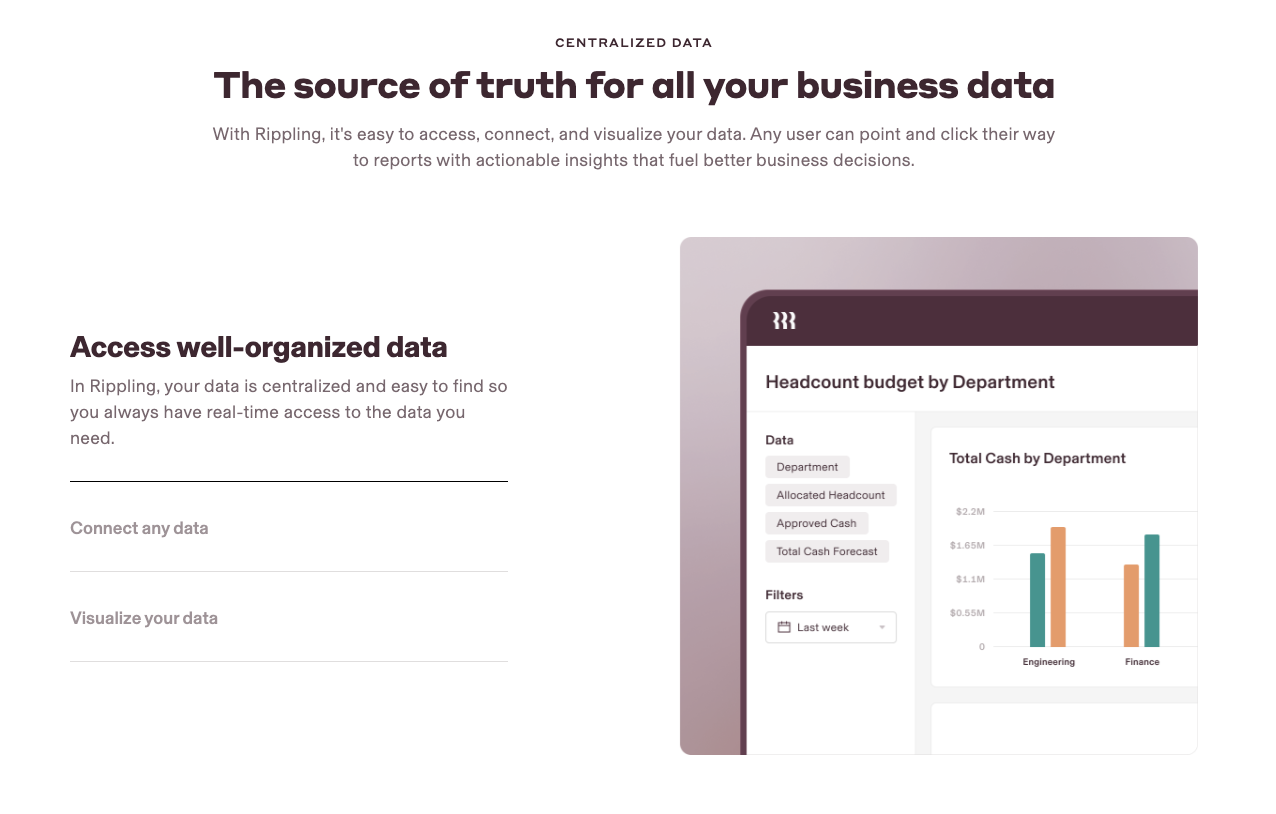This screenshot has height=814, width=1276.
Task: Click the teal Finance bar in chart
Action: pos(1152,591)
